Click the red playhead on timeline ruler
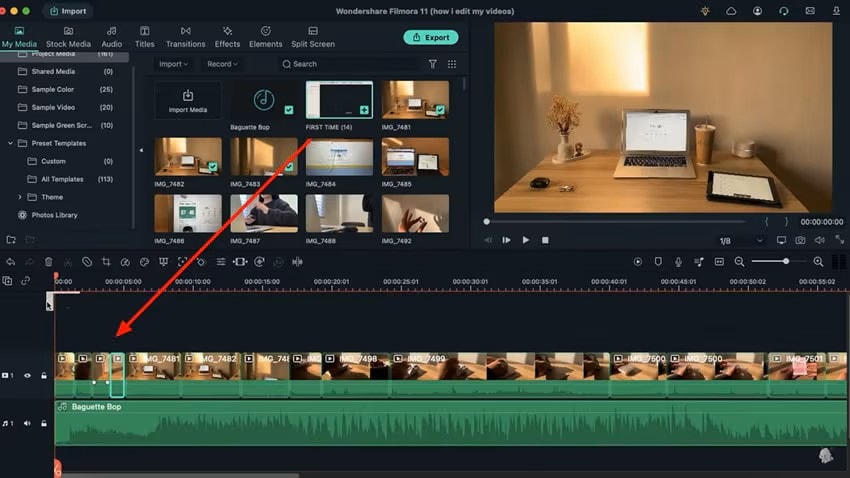 [x=55, y=277]
